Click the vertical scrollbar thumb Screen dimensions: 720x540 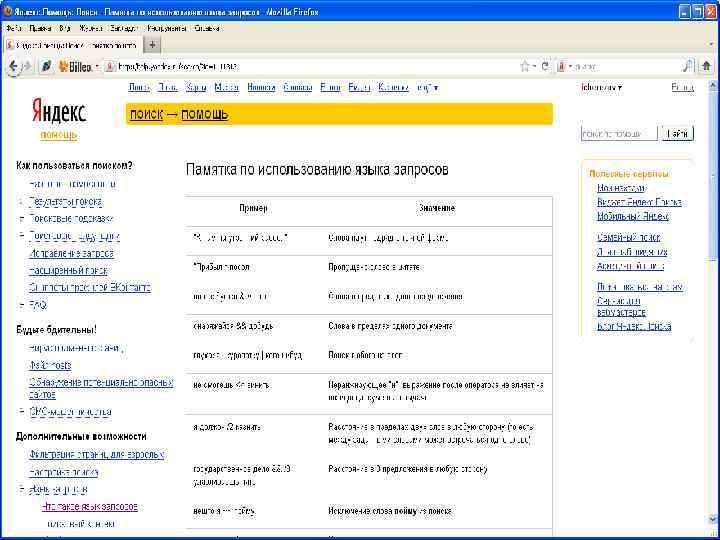coord(713,174)
